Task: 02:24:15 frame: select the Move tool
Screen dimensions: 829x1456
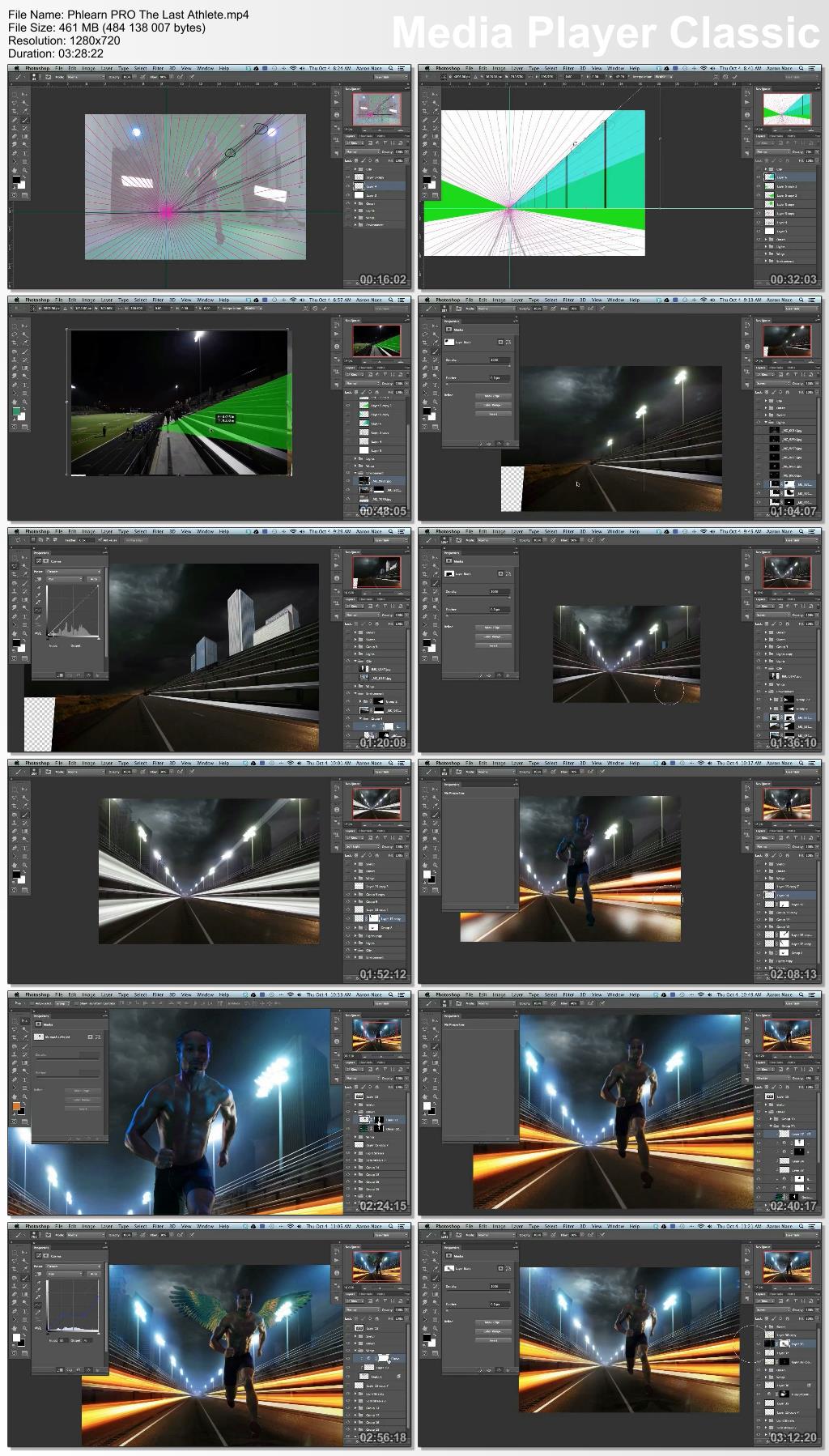Action: [24, 1021]
